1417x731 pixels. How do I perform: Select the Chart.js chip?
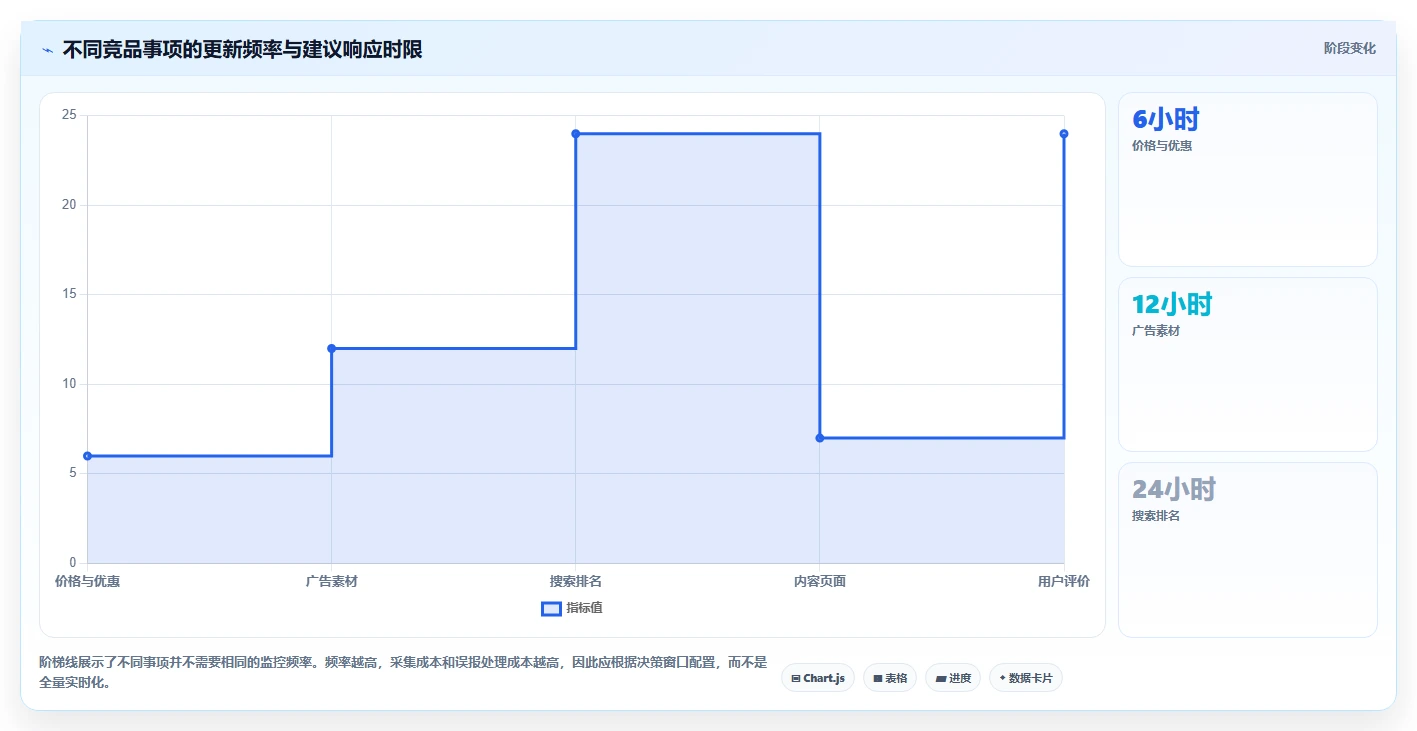point(817,678)
